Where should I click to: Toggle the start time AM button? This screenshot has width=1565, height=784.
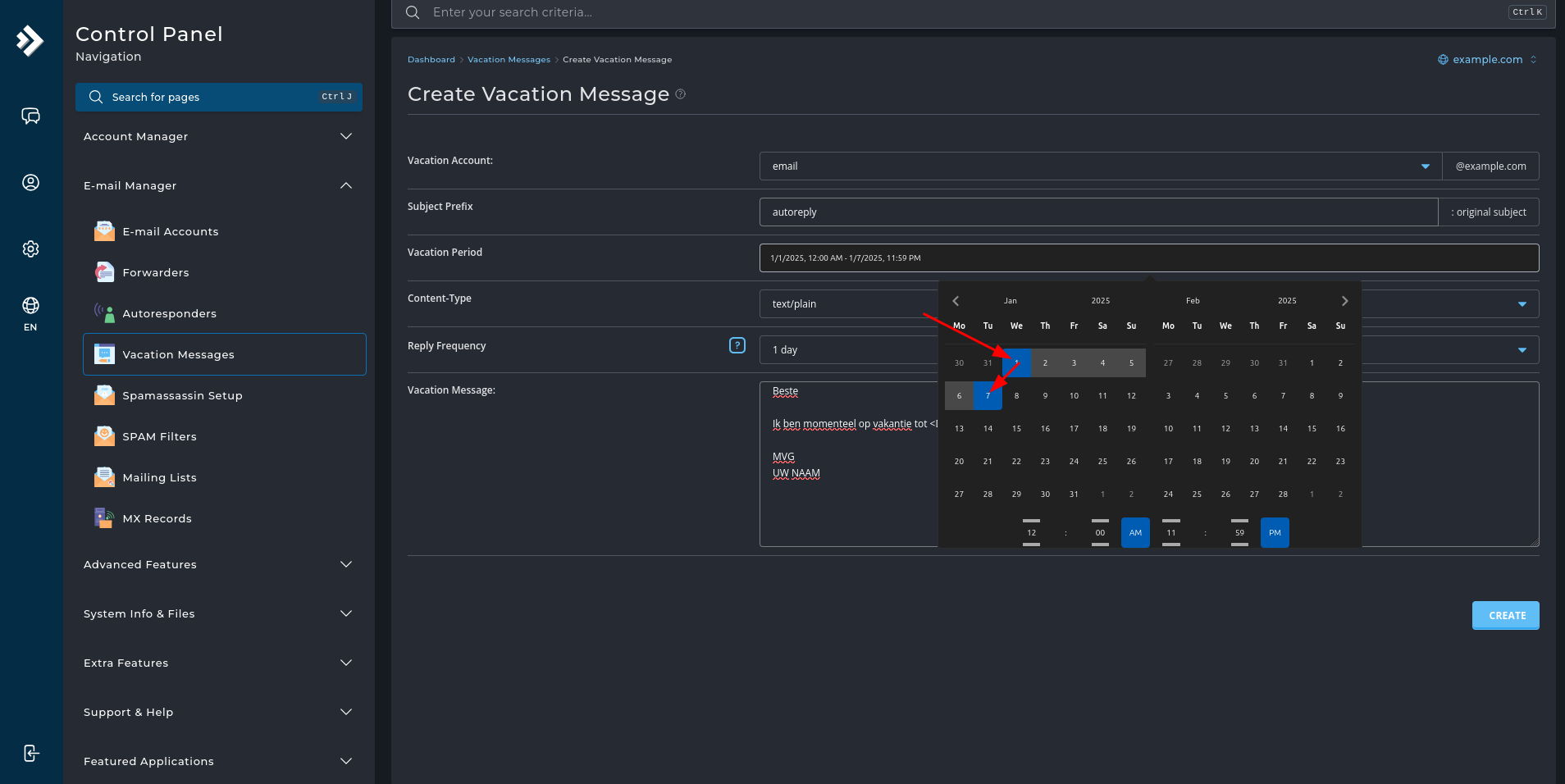(x=1135, y=533)
